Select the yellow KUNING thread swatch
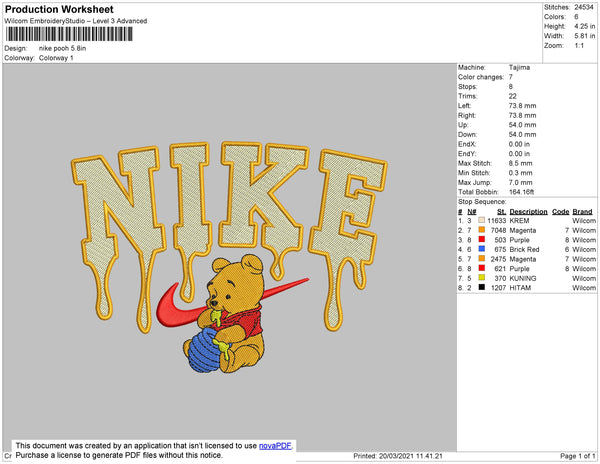The image size is (600, 464). point(480,278)
